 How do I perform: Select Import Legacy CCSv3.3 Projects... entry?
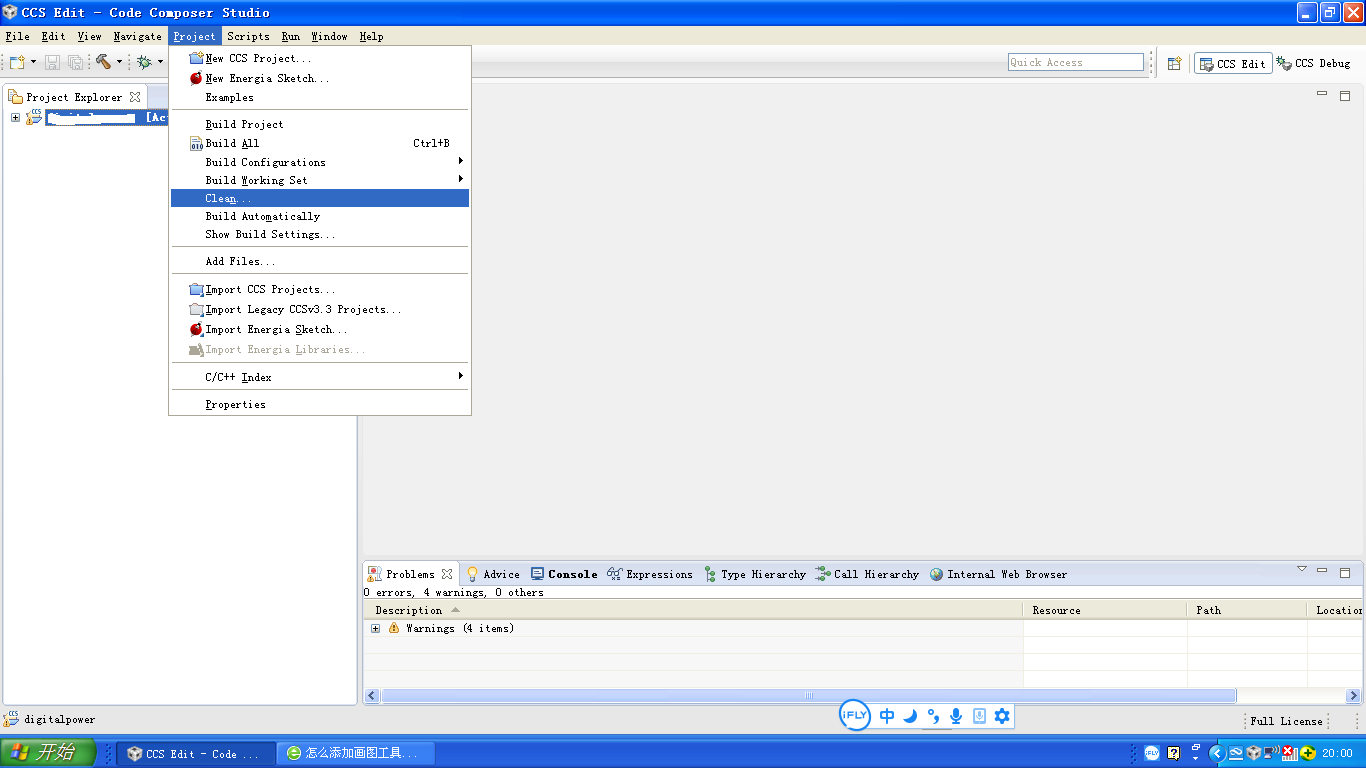(x=320, y=309)
